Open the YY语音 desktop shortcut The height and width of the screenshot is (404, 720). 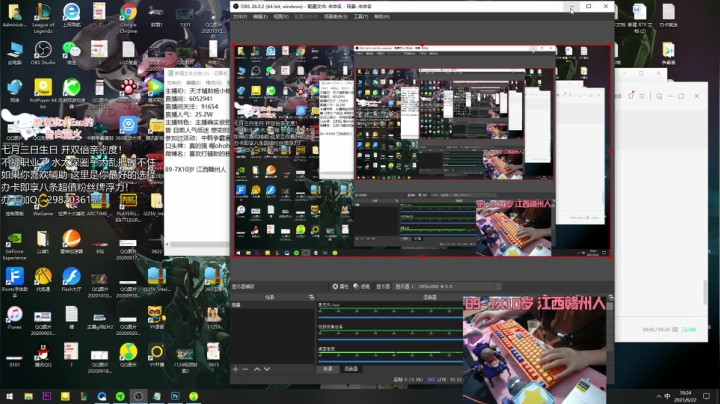(156, 318)
